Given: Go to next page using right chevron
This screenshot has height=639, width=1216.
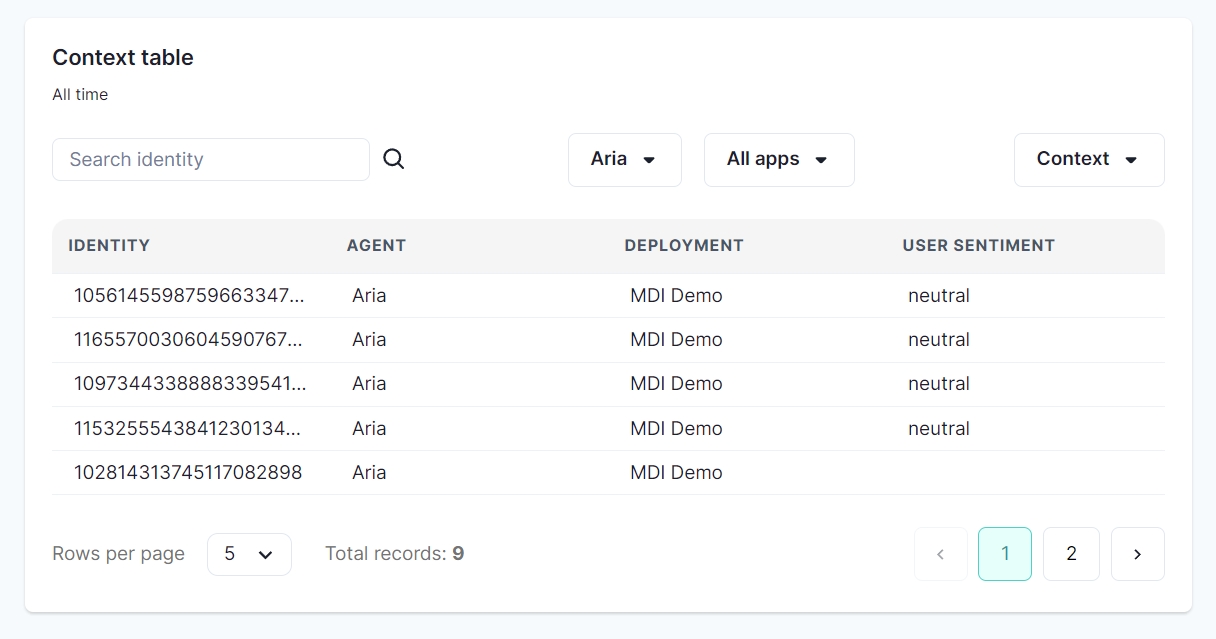Looking at the screenshot, I should (x=1137, y=554).
